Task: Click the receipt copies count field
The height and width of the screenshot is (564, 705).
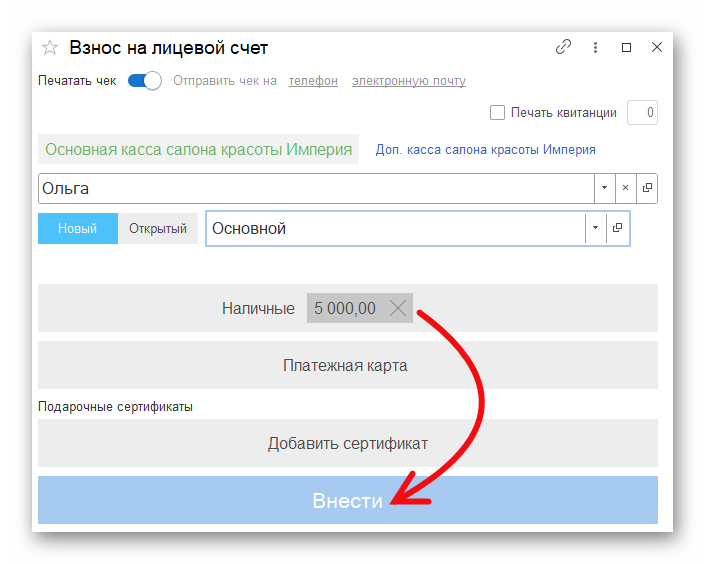Action: [x=643, y=112]
